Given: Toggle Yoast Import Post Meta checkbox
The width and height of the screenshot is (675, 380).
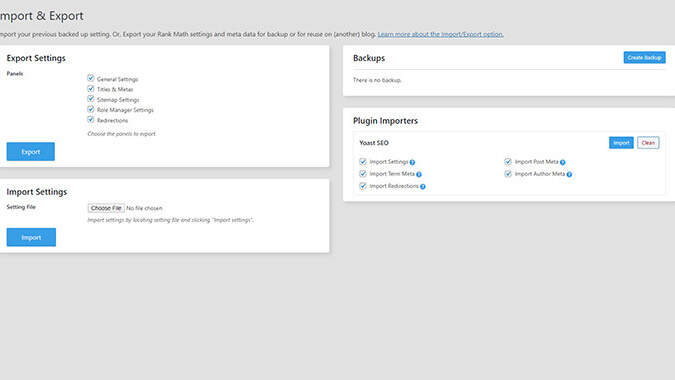Looking at the screenshot, I should 508,161.
